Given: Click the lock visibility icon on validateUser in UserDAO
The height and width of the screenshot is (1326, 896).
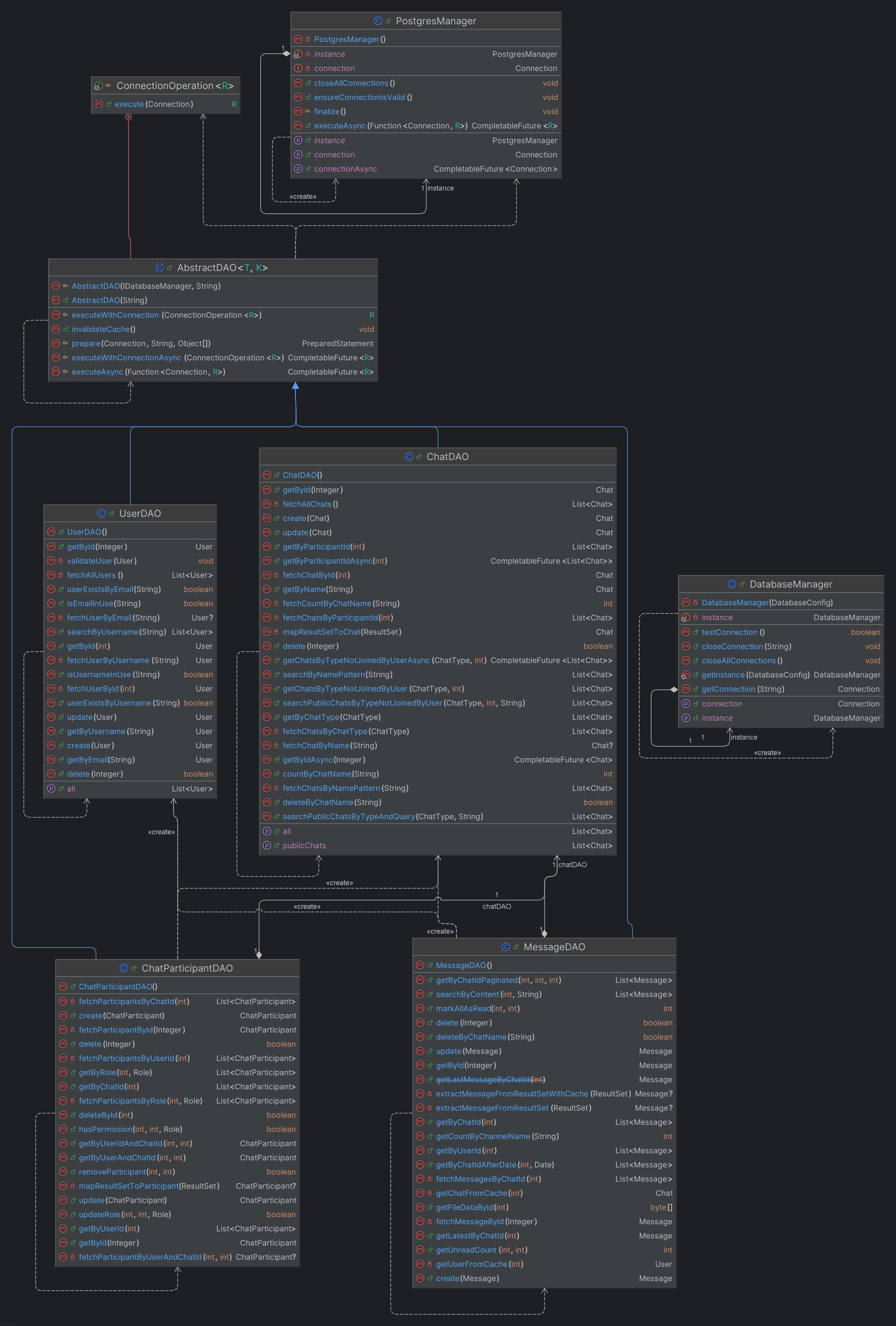Looking at the screenshot, I should pyautogui.click(x=60, y=561).
